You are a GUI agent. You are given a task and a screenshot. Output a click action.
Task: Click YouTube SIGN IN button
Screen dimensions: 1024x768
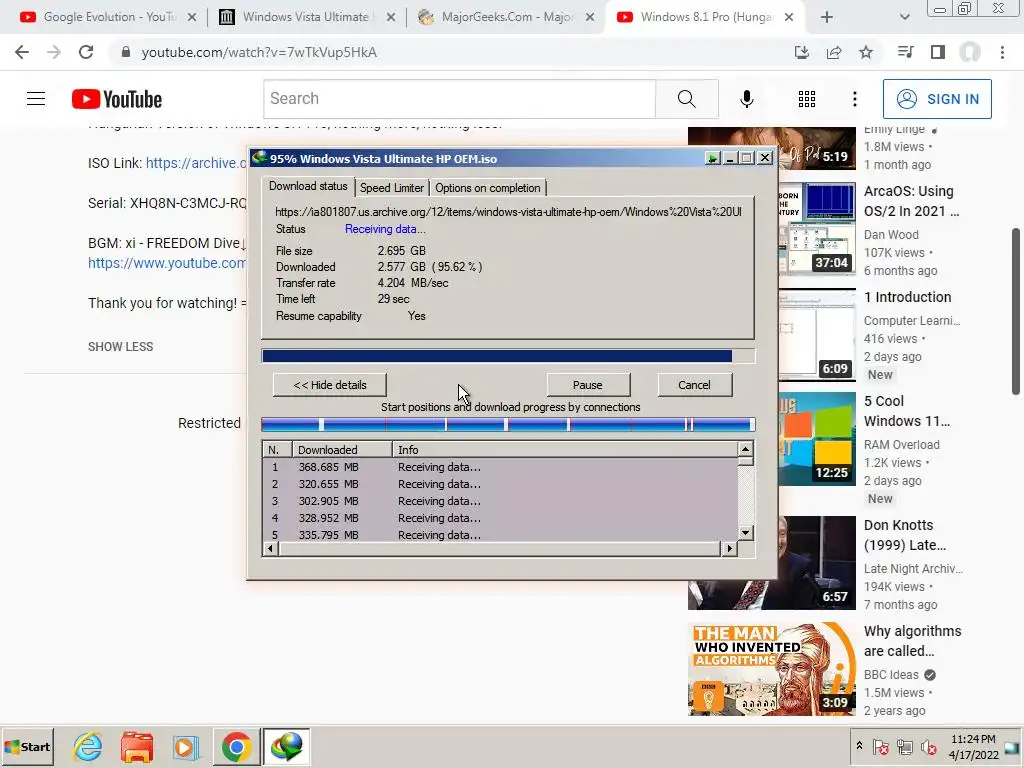point(937,99)
